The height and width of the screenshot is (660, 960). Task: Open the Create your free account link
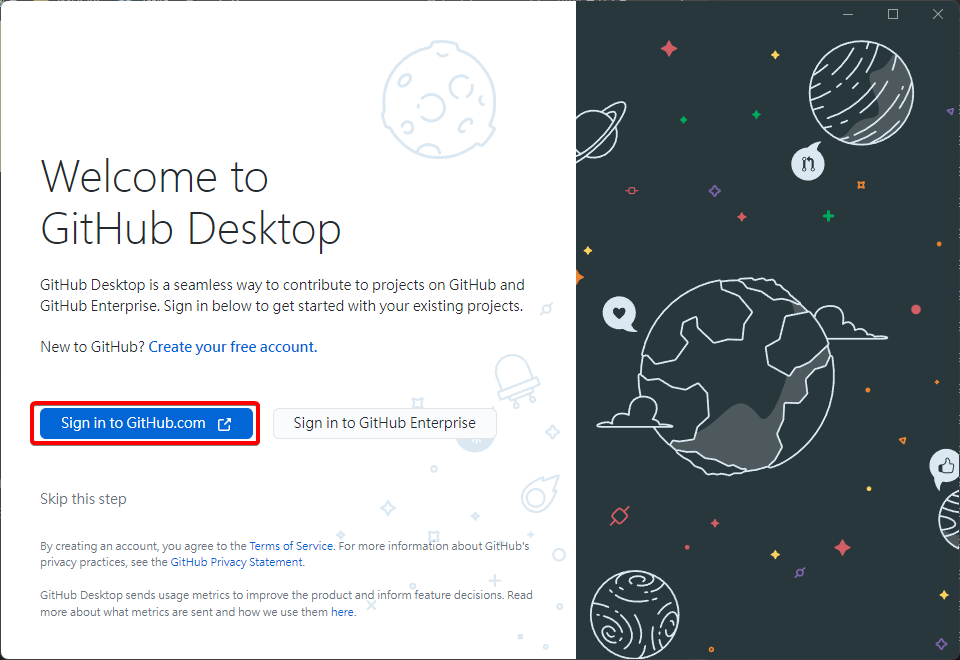click(233, 347)
